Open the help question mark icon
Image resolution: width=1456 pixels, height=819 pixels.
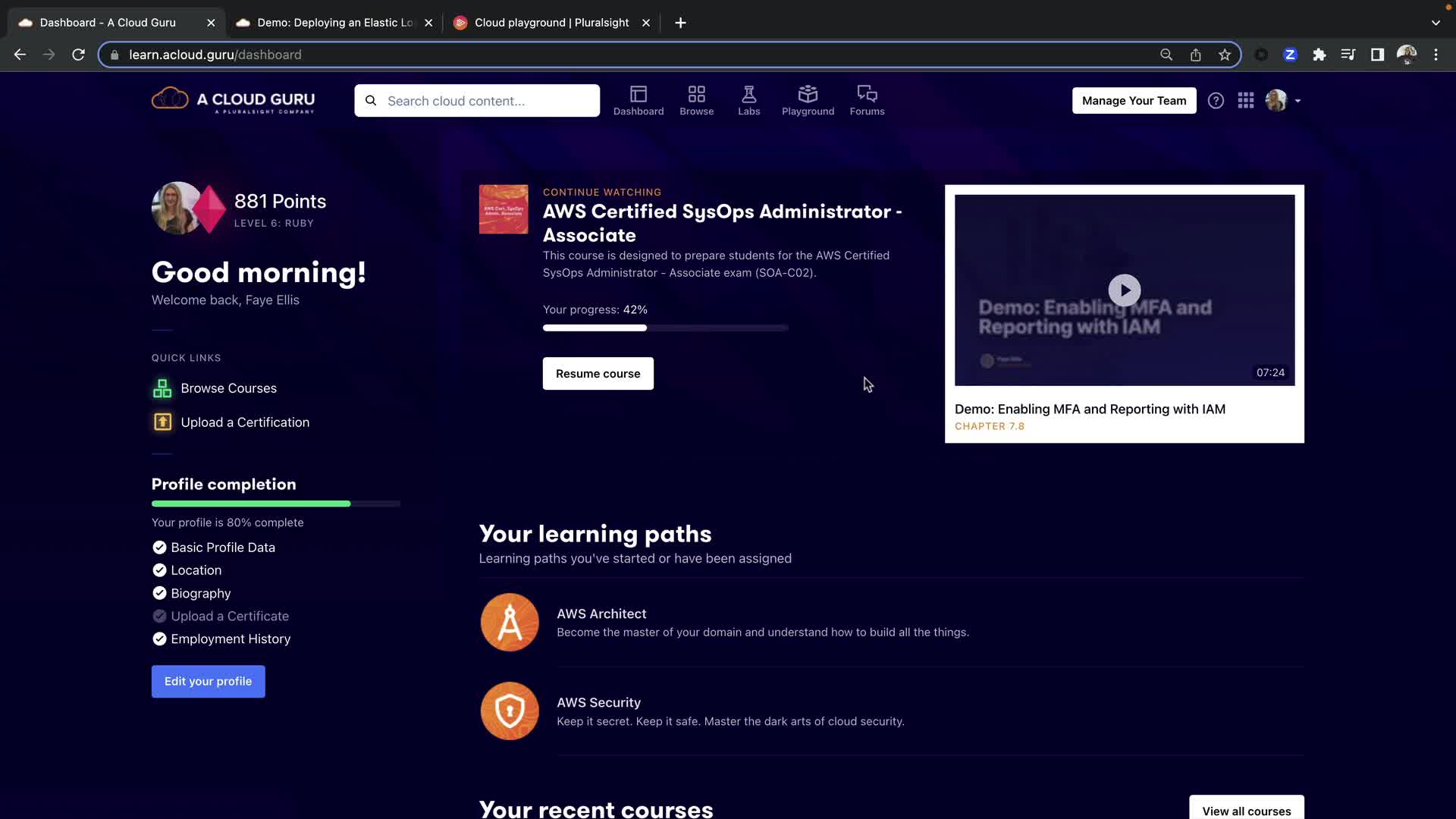pos(1216,101)
